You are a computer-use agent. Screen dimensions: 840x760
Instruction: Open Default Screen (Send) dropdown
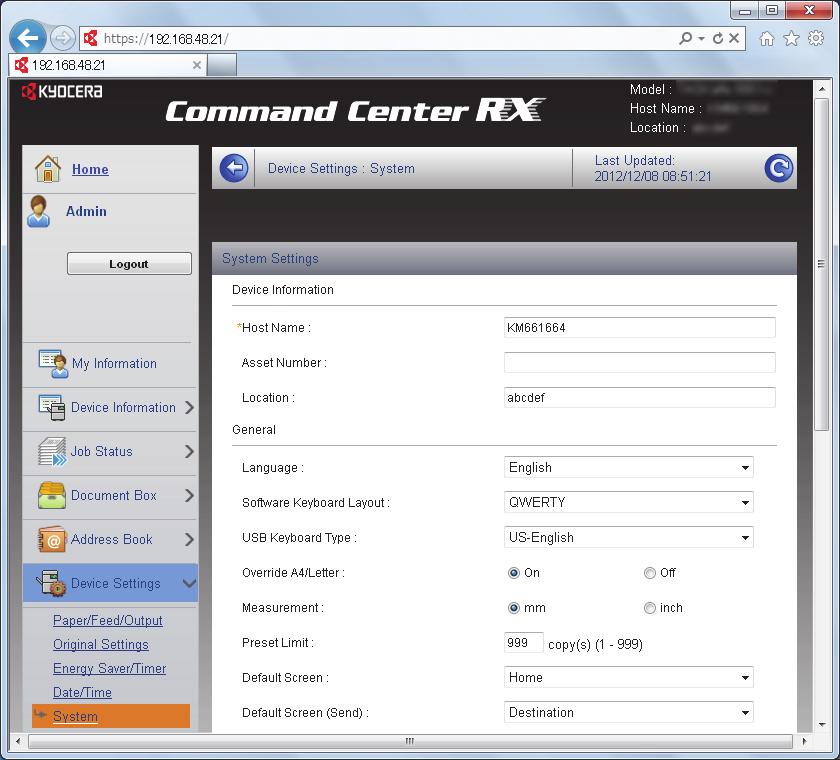[x=628, y=712]
